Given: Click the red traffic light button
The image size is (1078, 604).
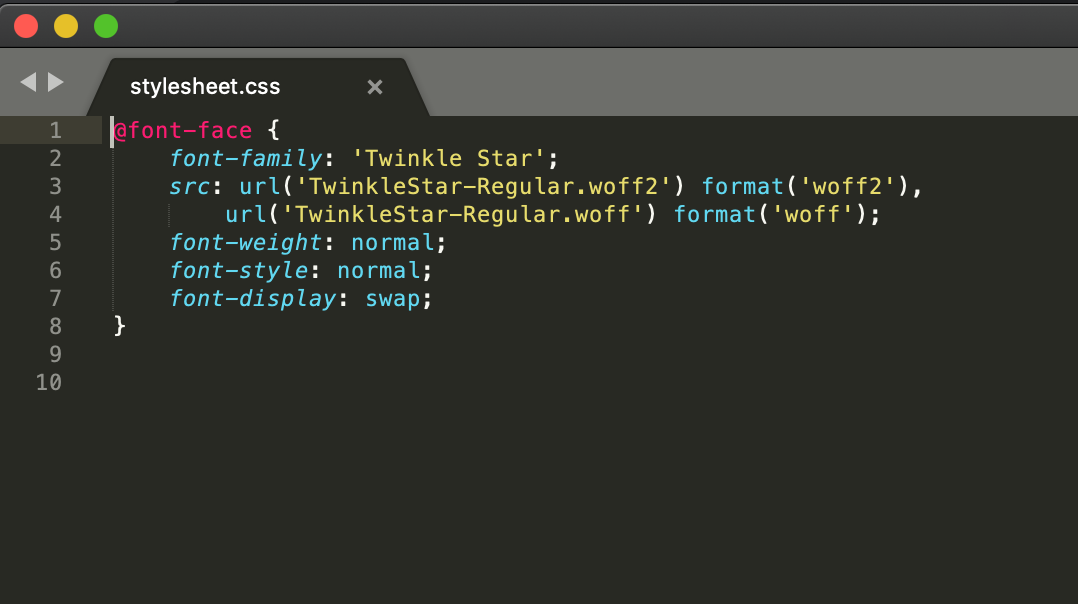Looking at the screenshot, I should tap(25, 26).
